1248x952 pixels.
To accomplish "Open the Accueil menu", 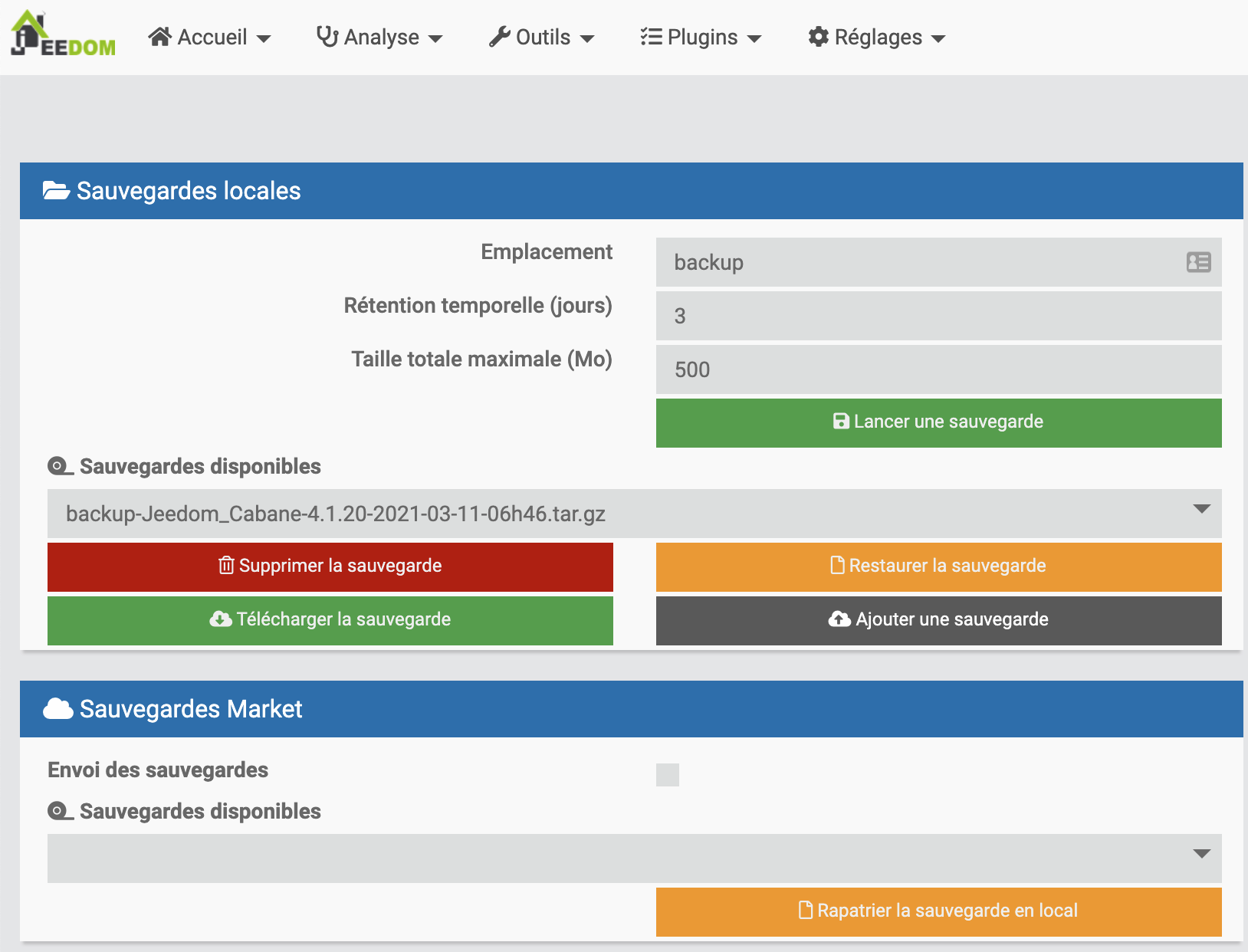I will pos(209,37).
